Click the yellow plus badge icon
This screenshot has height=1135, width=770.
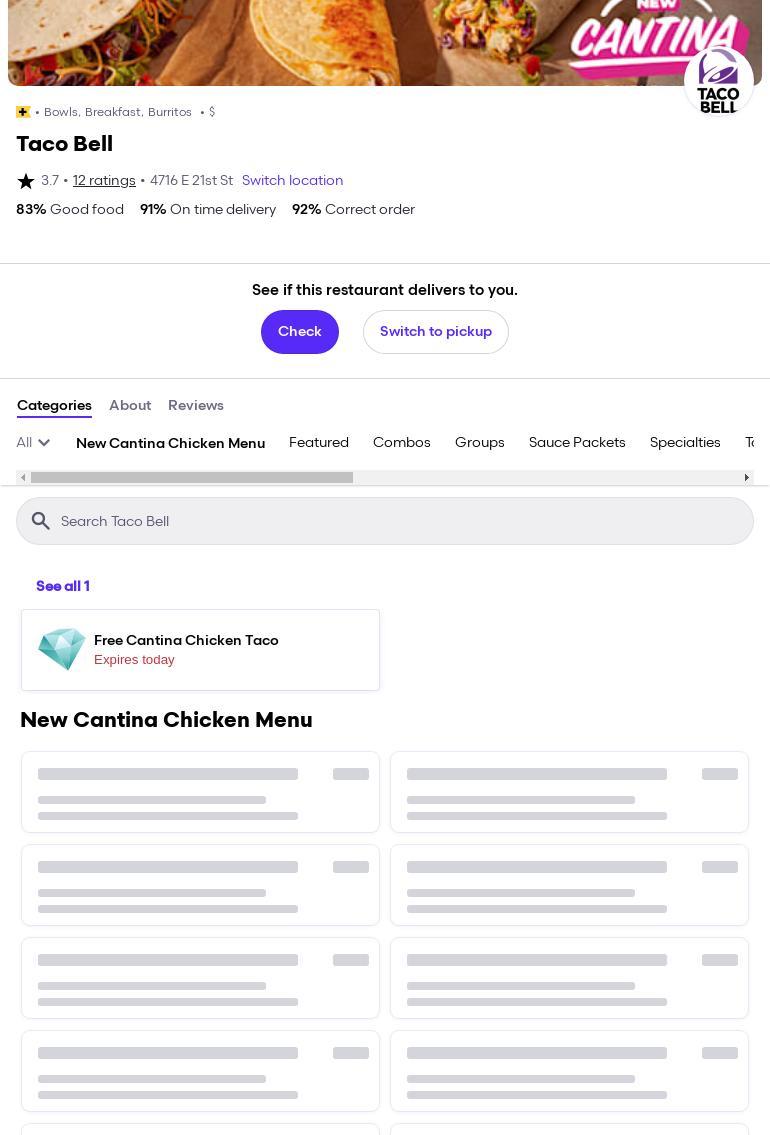(x=23, y=112)
